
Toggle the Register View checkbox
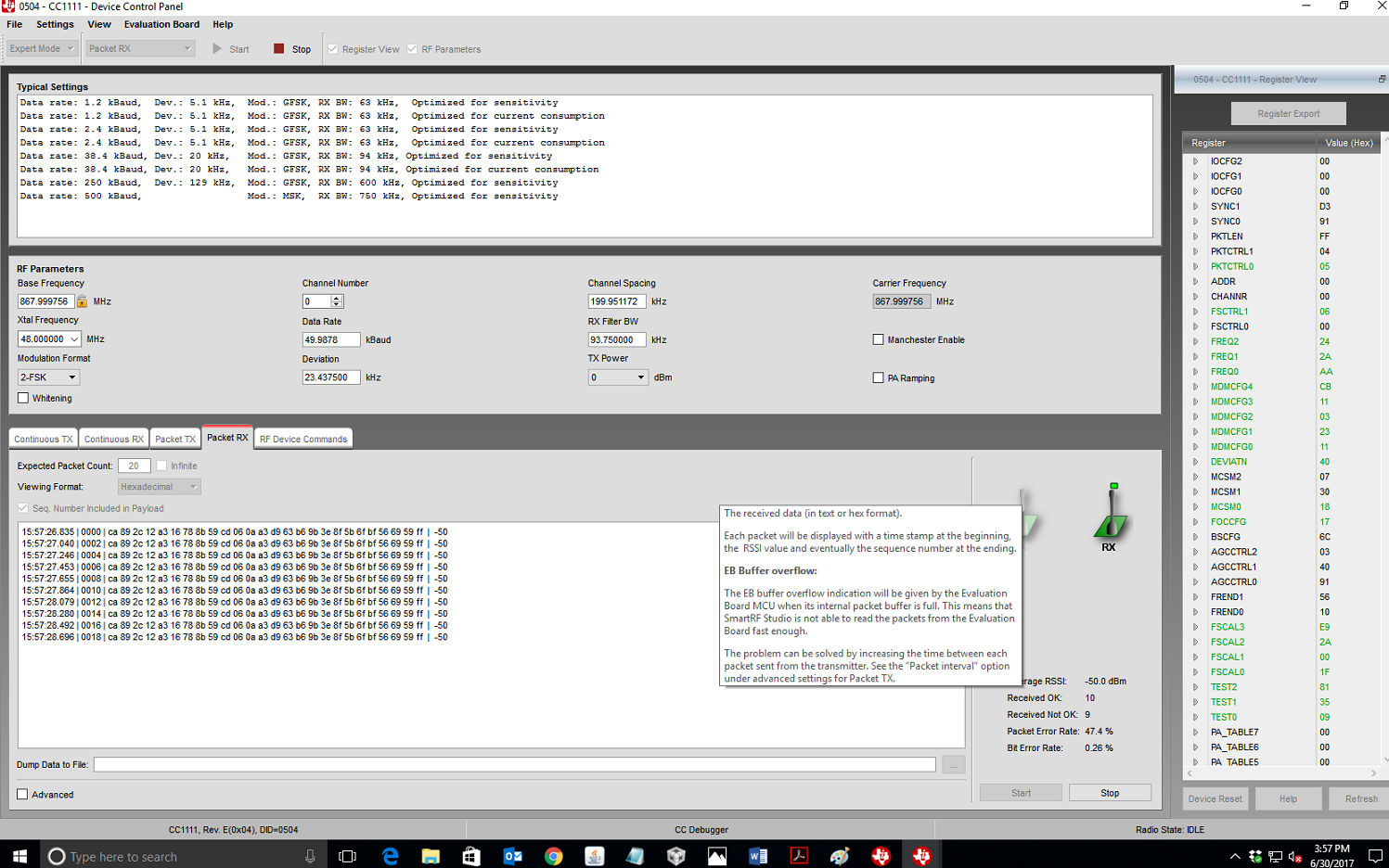332,49
